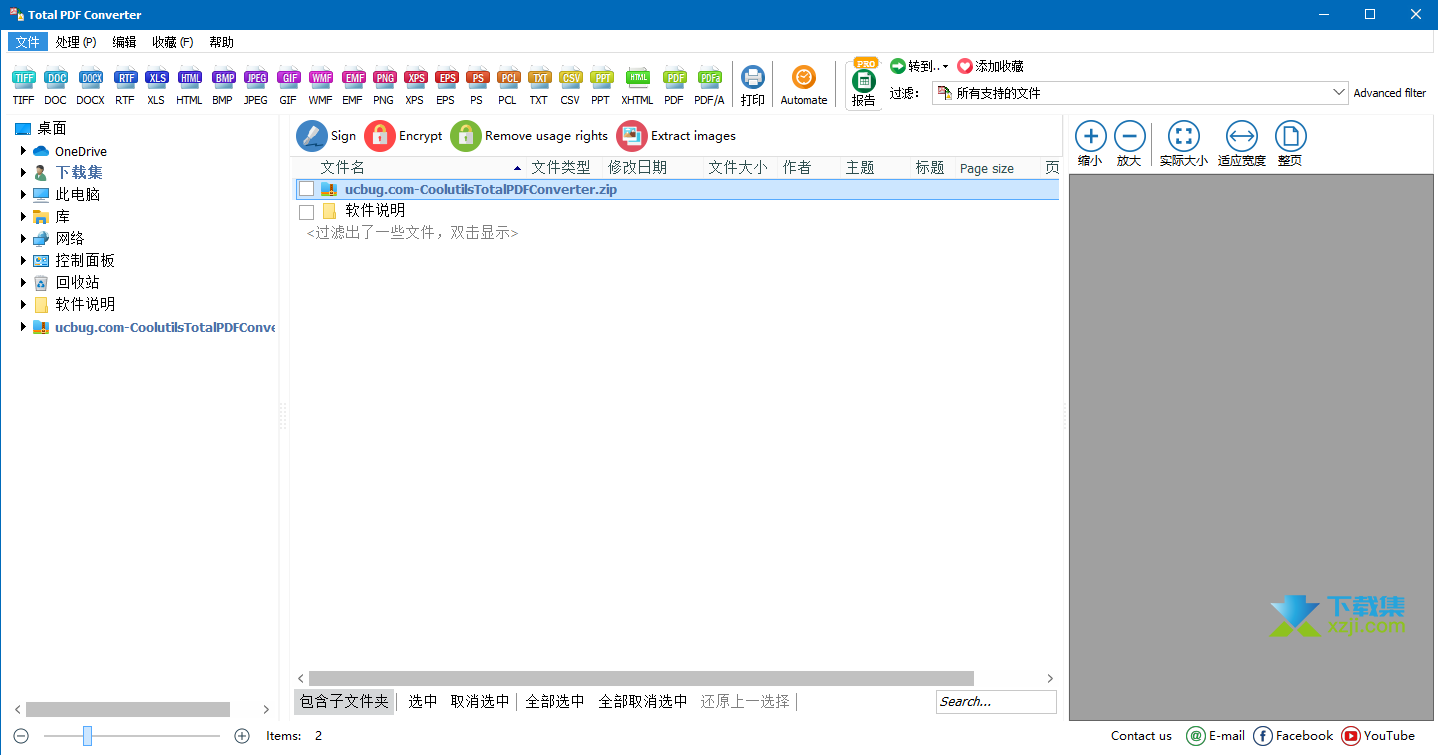Expand the 下载集 tree node
This screenshot has height=755, width=1438.
(x=24, y=172)
